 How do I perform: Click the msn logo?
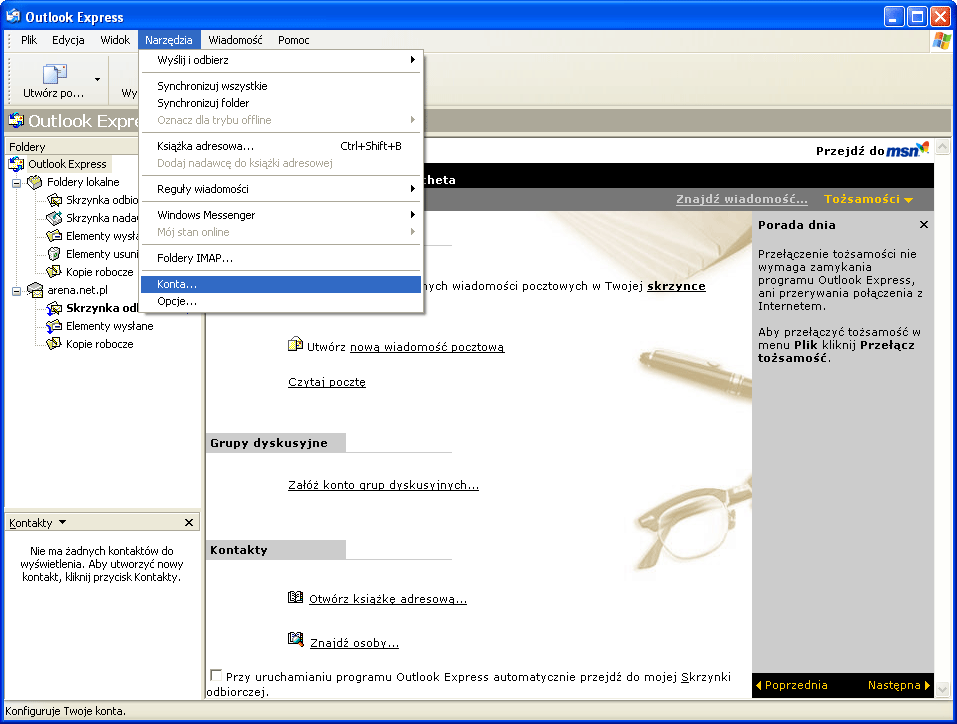click(x=907, y=149)
